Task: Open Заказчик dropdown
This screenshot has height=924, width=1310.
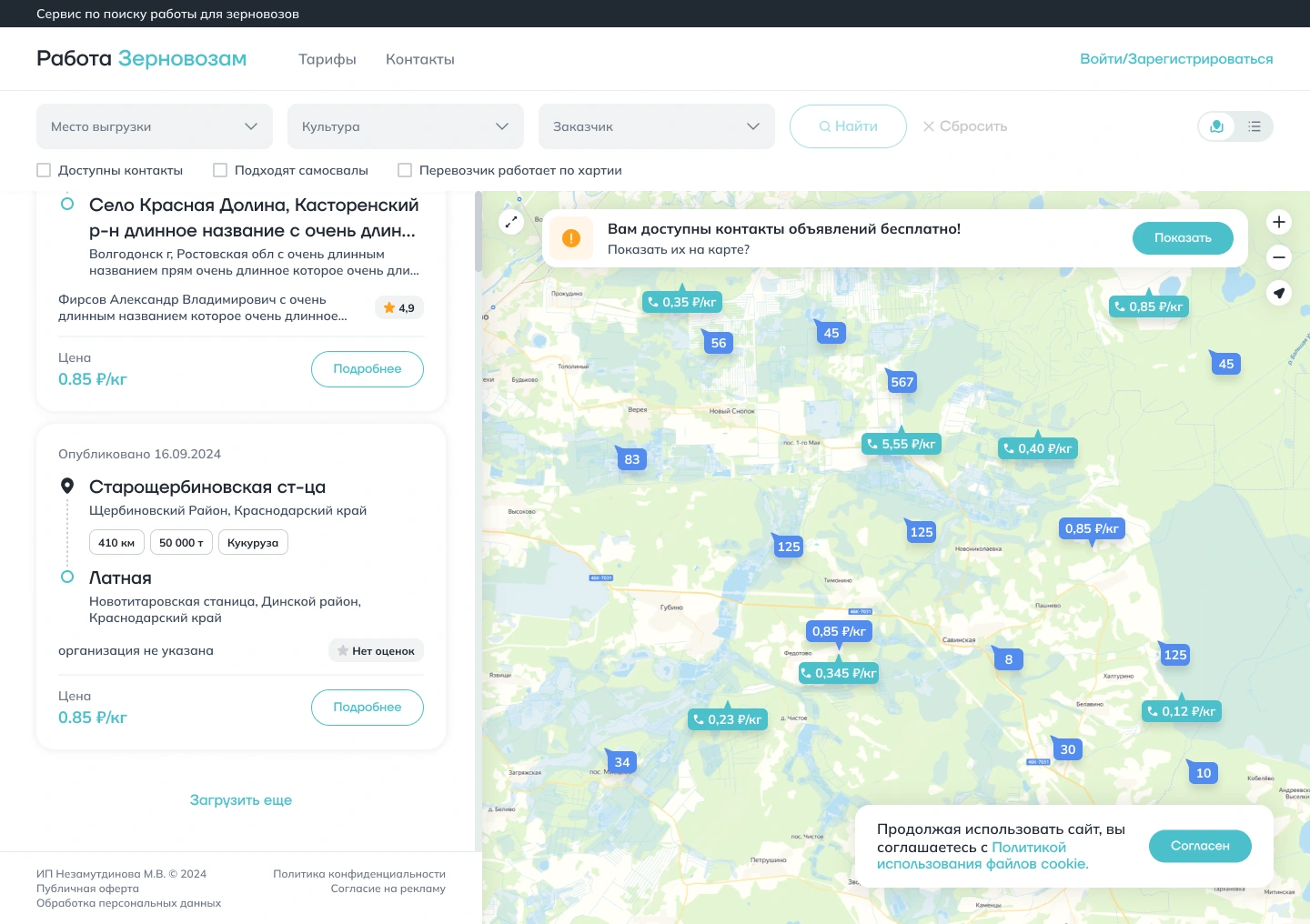Action: [657, 126]
